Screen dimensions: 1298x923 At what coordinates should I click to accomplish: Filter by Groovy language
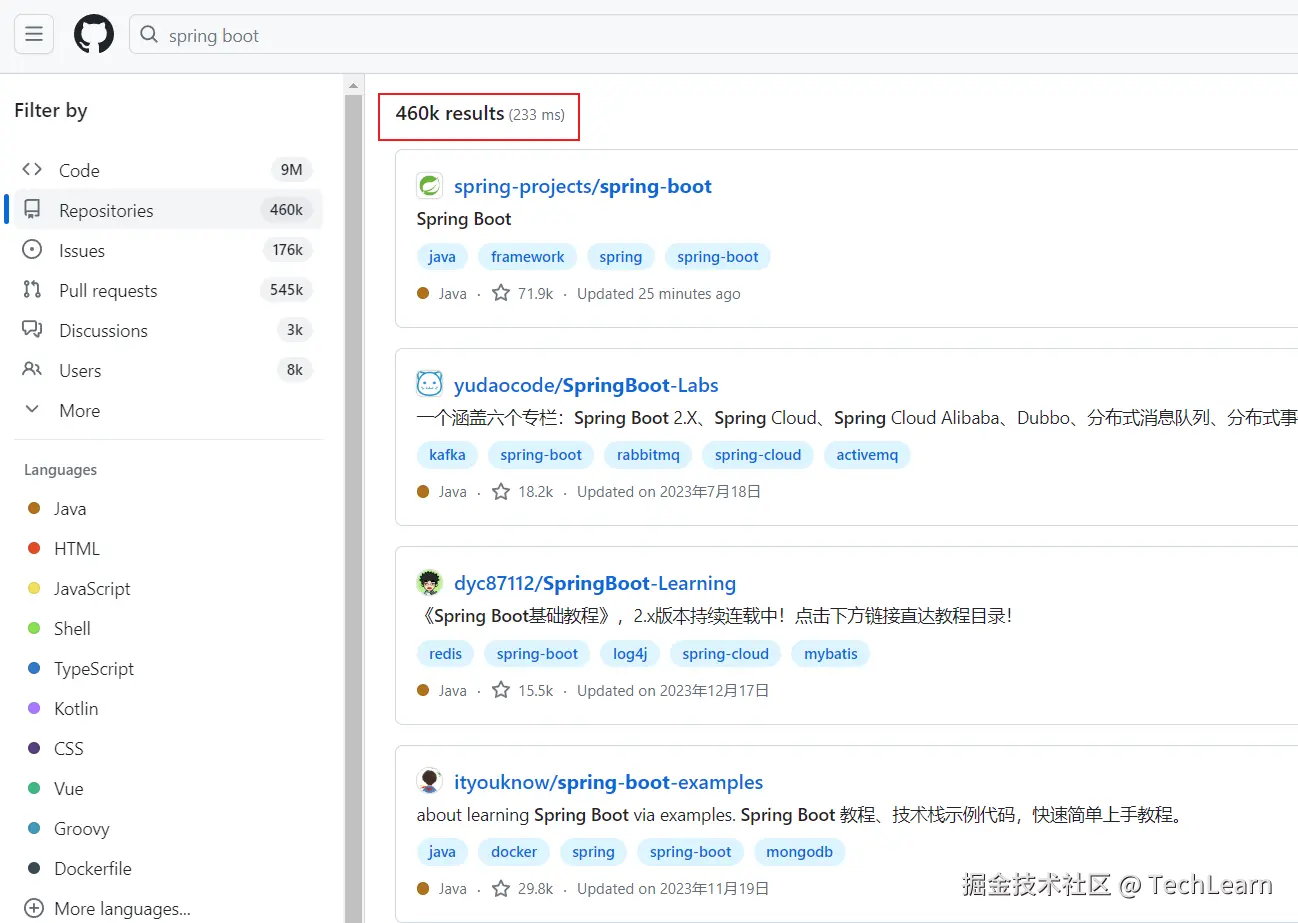click(x=82, y=829)
